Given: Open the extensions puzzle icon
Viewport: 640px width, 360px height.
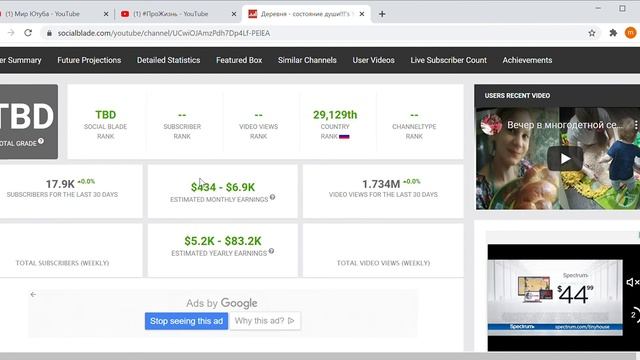Looking at the screenshot, I should click(x=613, y=33).
